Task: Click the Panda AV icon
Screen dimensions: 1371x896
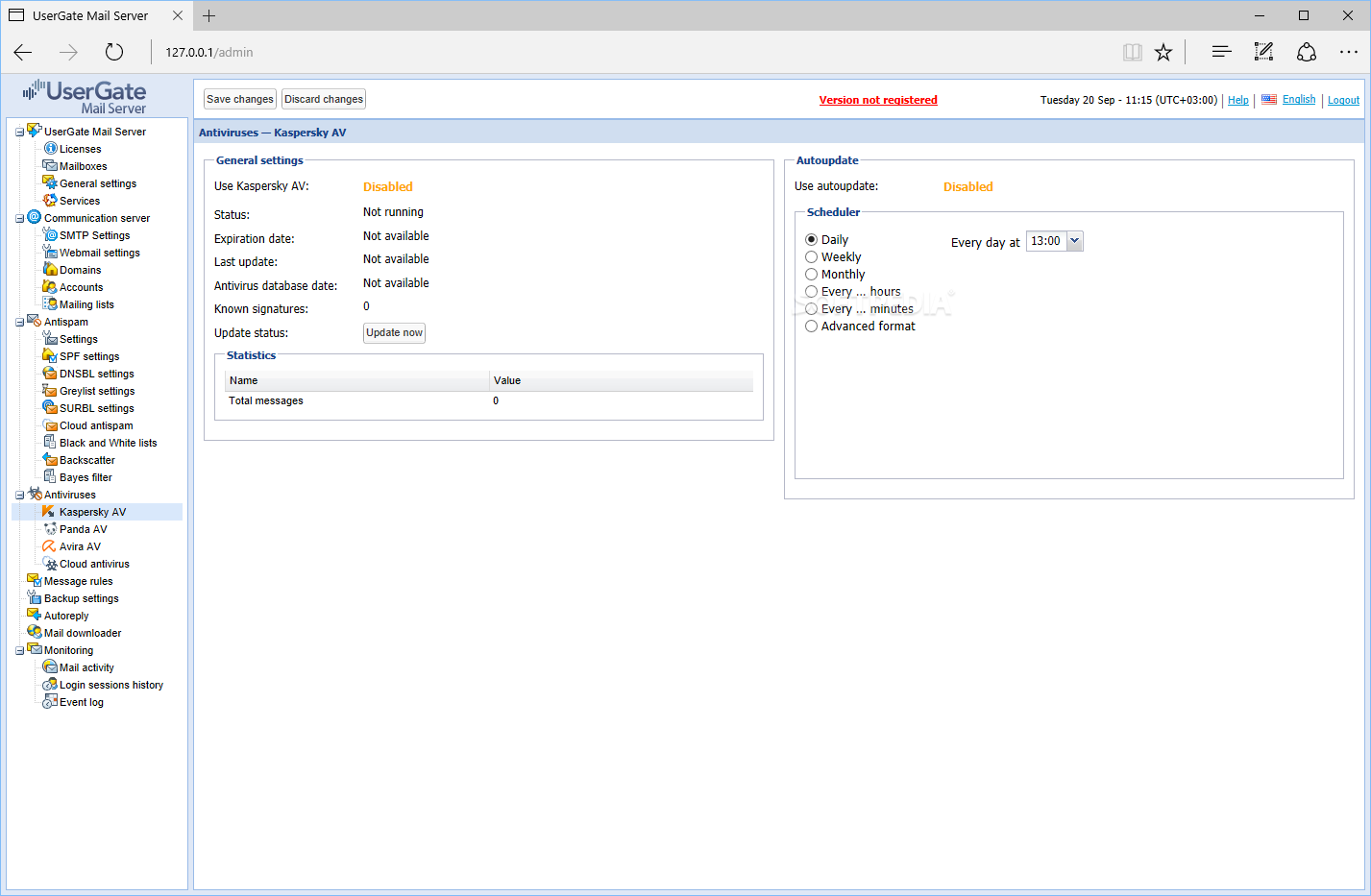Action: click(50, 529)
